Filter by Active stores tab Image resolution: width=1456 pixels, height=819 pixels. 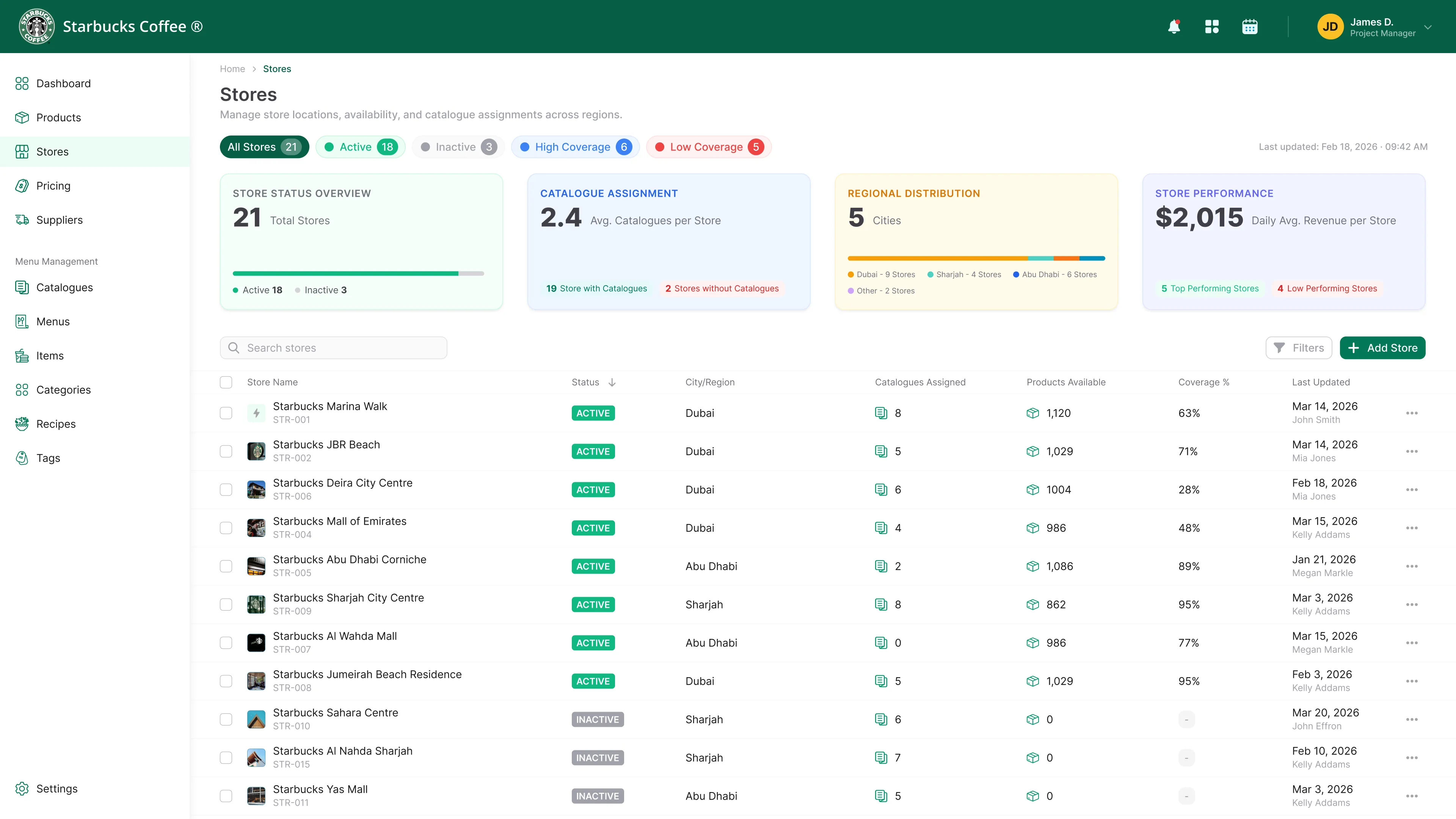(x=360, y=147)
